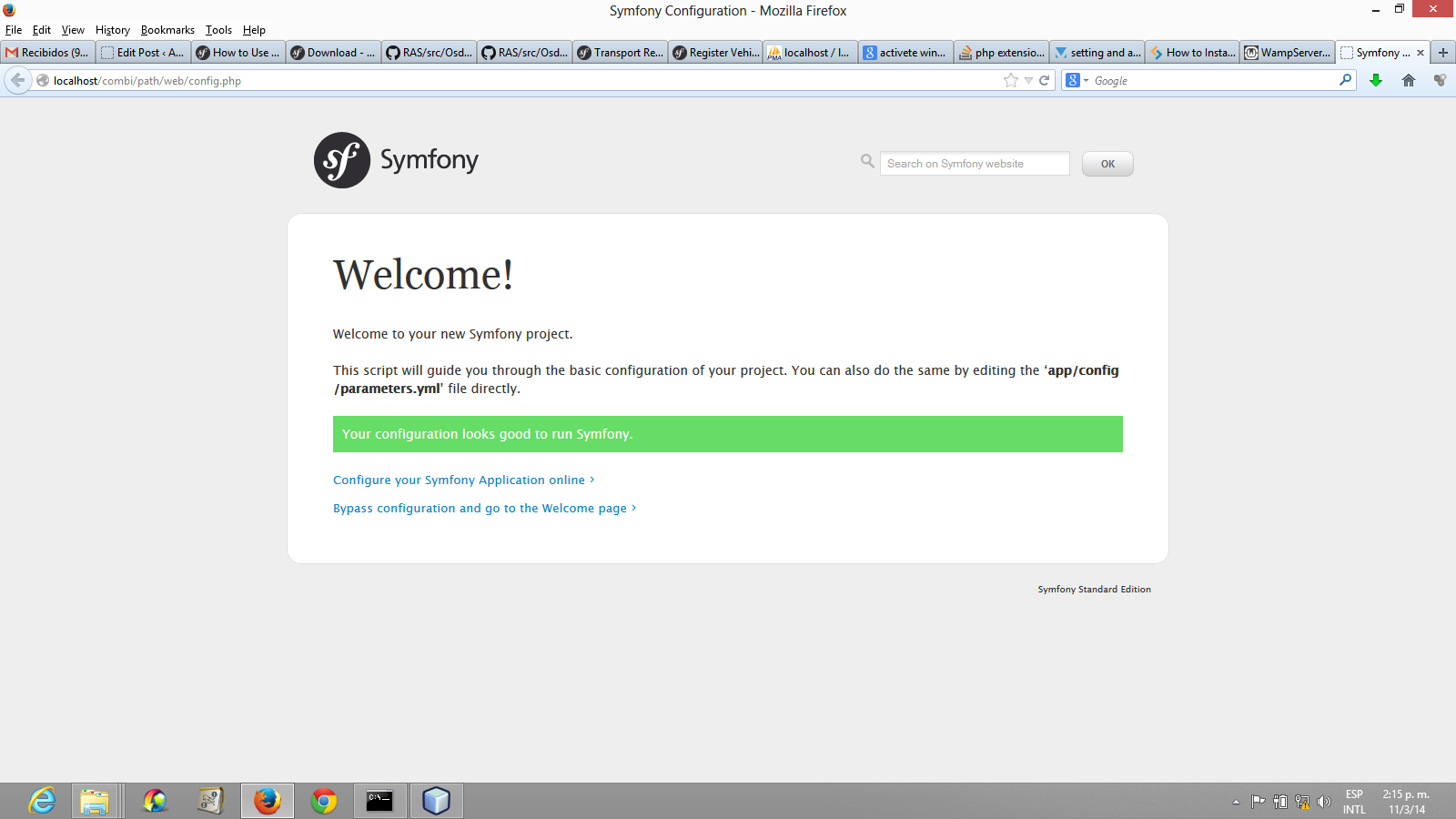Open the taskbar clock showing 2:15 p. m.

coord(1406,802)
